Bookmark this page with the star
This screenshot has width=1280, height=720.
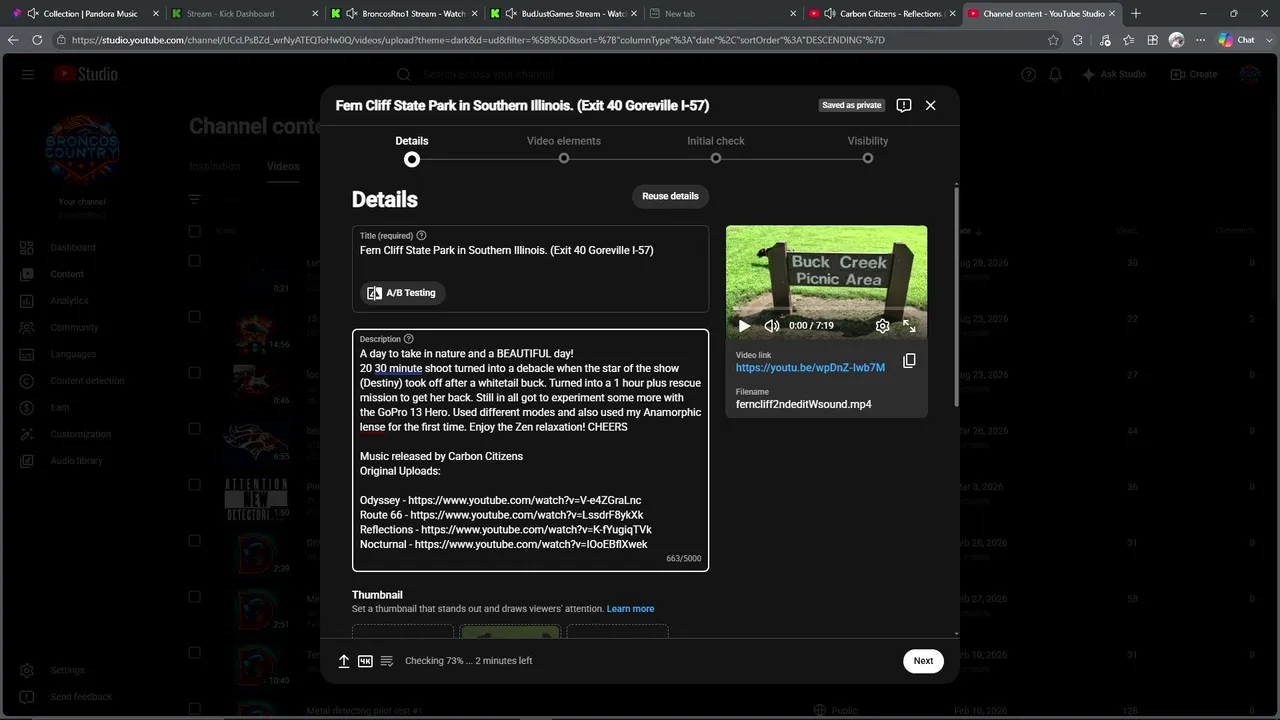click(1053, 40)
